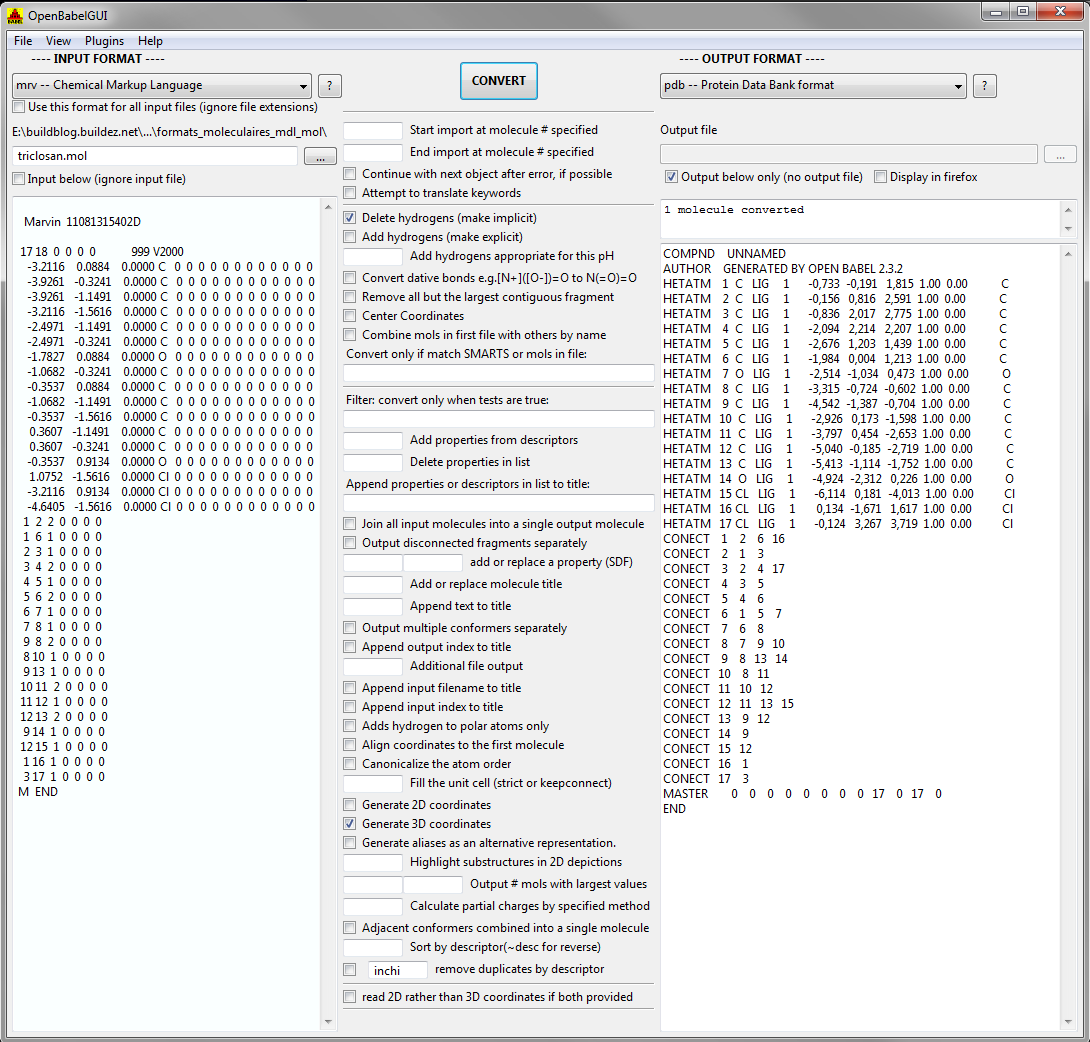Check 'Remove all but the largest contiguous fragment'
This screenshot has width=1090, height=1042.
click(350, 297)
